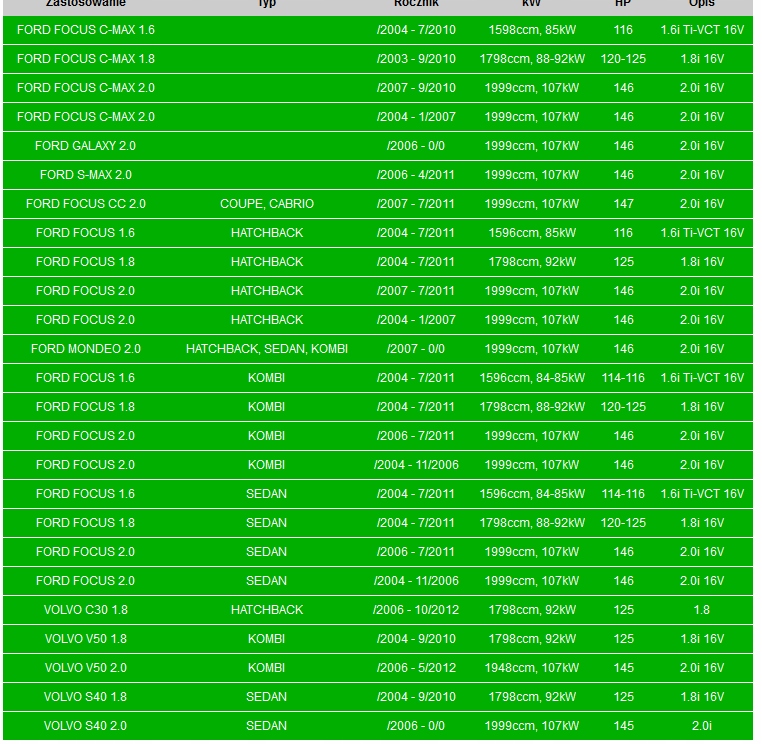Click "1798ccm, 88-92kW" in Focus 1.8 Sedan row
Image resolution: width=762 pixels, height=744 pixels.
[x=532, y=523]
